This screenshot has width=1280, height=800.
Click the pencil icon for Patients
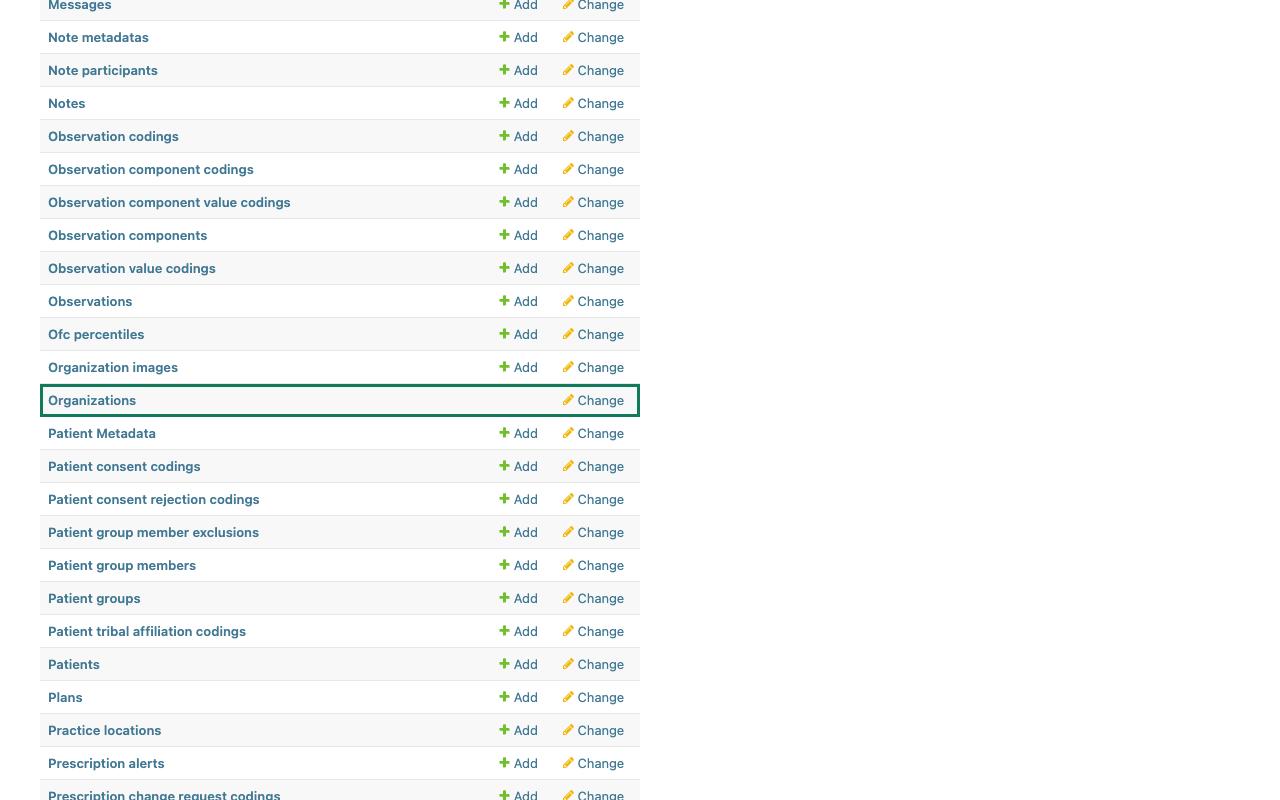568,664
